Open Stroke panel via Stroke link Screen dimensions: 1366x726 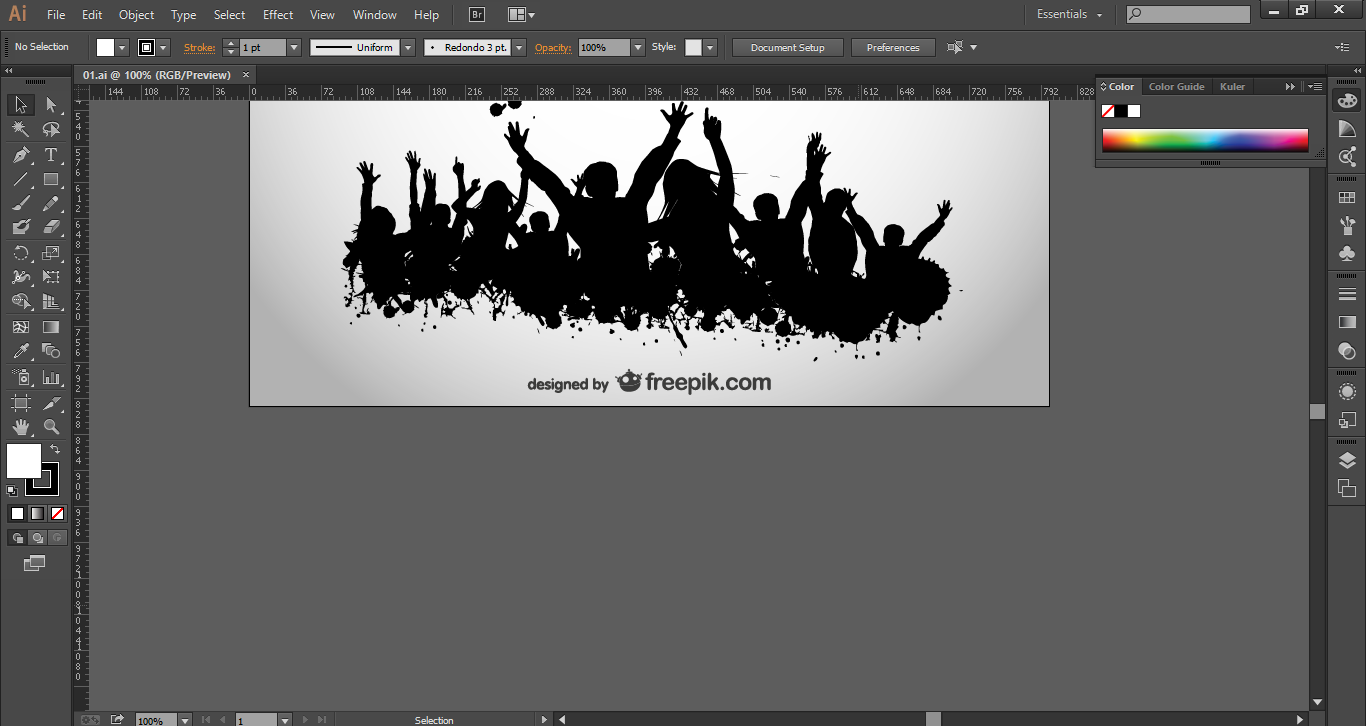199,48
